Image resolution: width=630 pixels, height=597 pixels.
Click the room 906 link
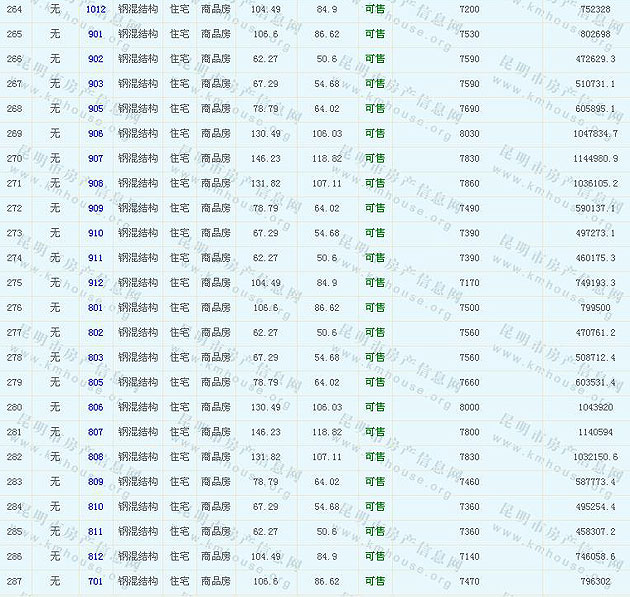(96, 133)
